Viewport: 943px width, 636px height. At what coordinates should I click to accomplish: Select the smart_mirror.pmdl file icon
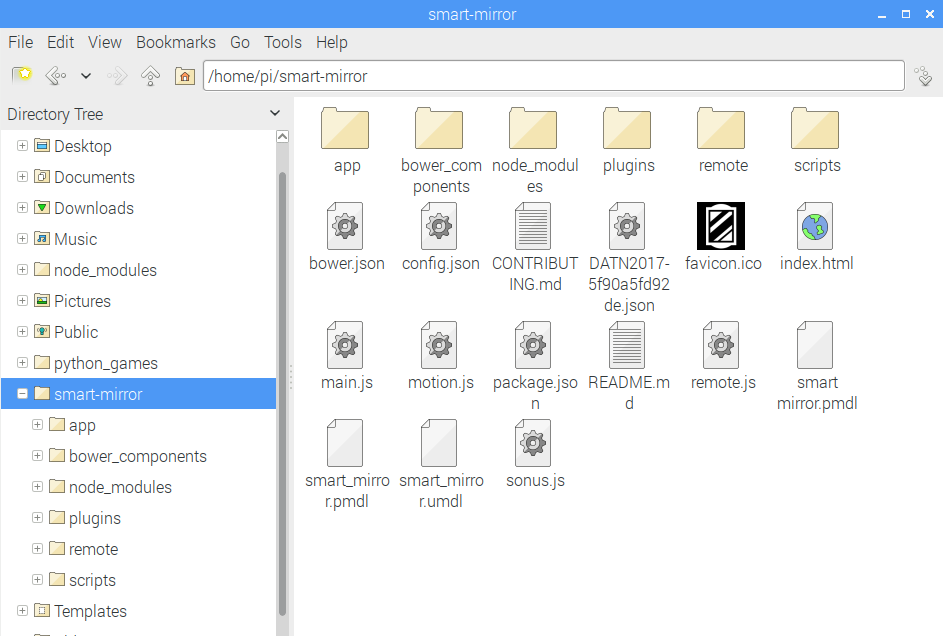click(x=345, y=443)
